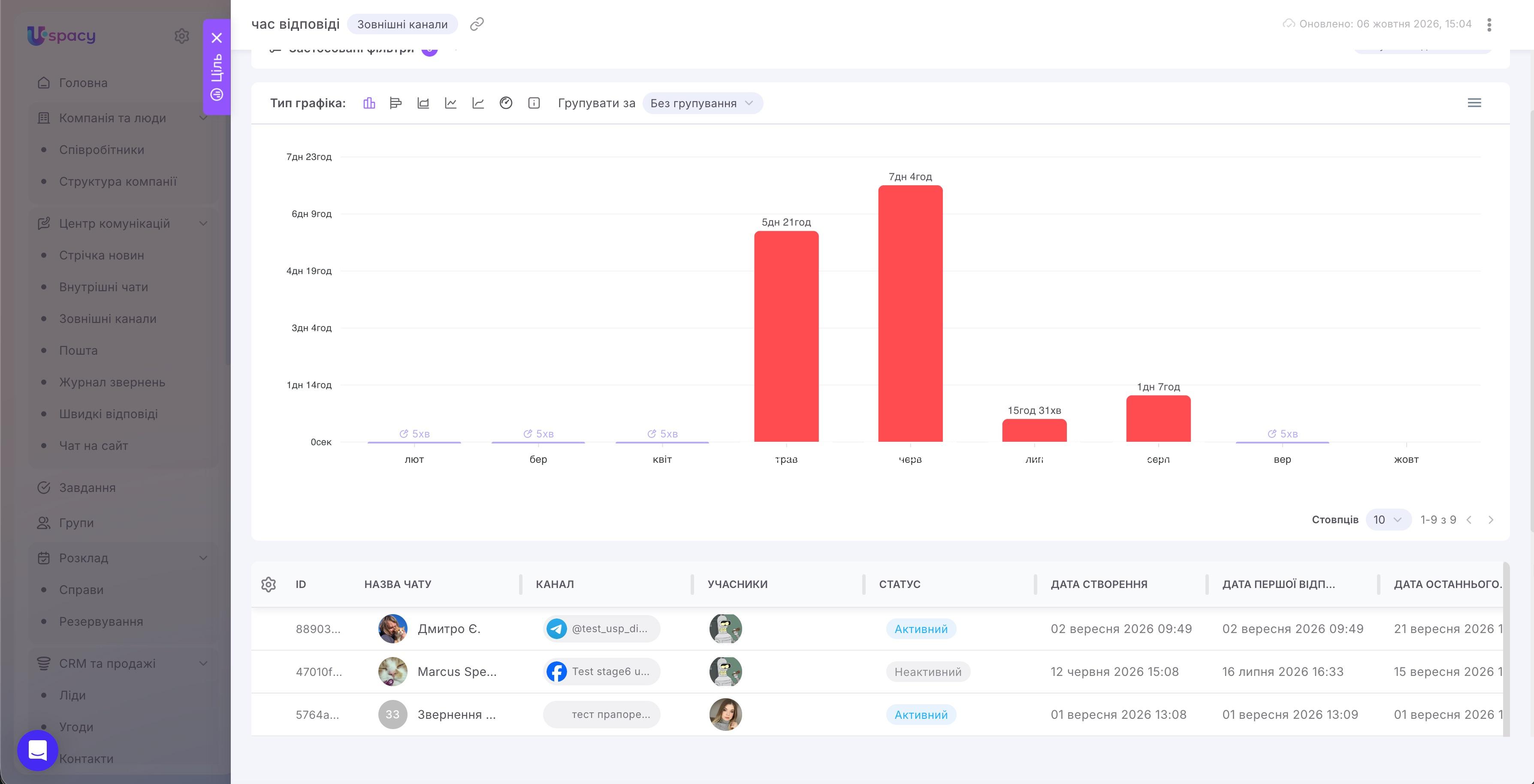Open the Групувати за dropdown
Viewport: 1534px width, 784px height.
pyautogui.click(x=702, y=103)
